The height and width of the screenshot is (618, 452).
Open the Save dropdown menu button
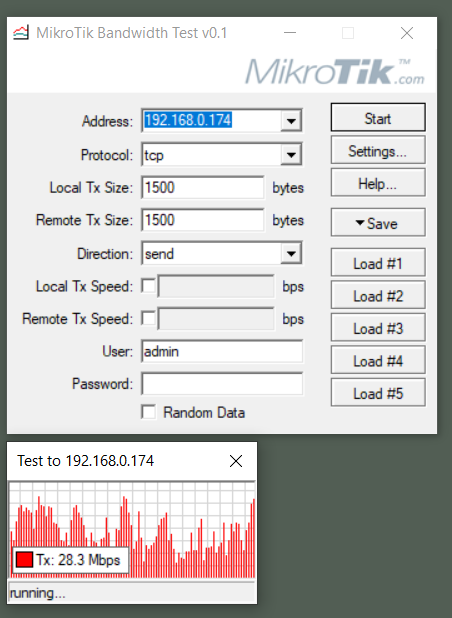pos(378,223)
